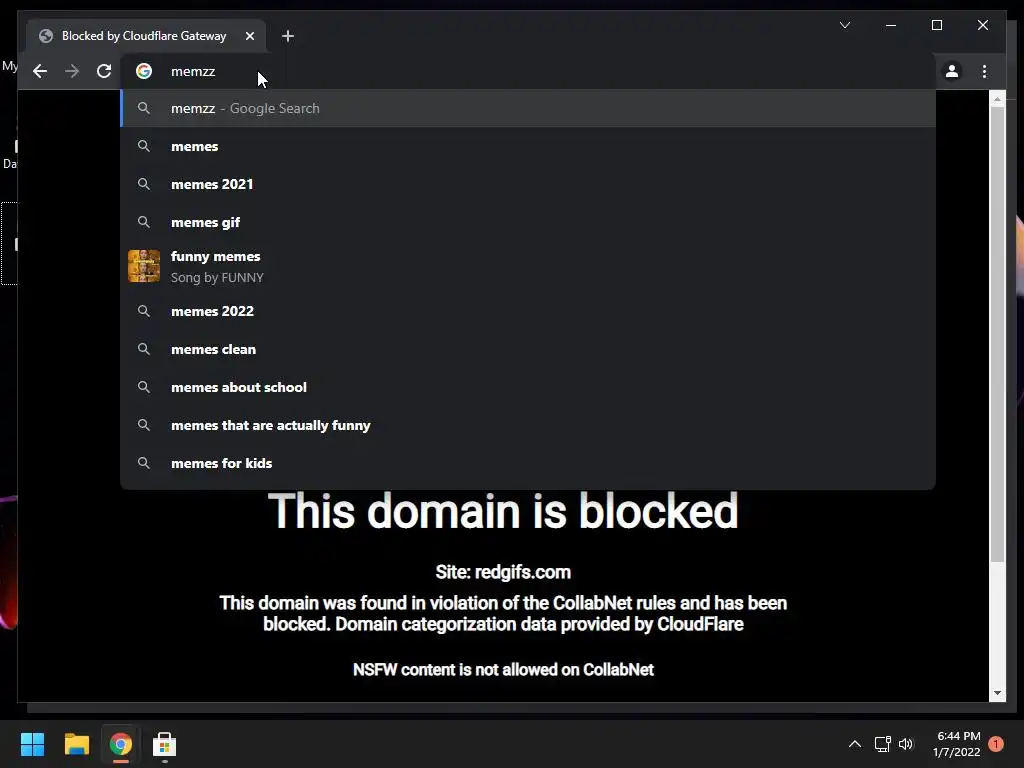The width and height of the screenshot is (1024, 768).
Task: Show hidden system tray icons
Action: (x=854, y=744)
